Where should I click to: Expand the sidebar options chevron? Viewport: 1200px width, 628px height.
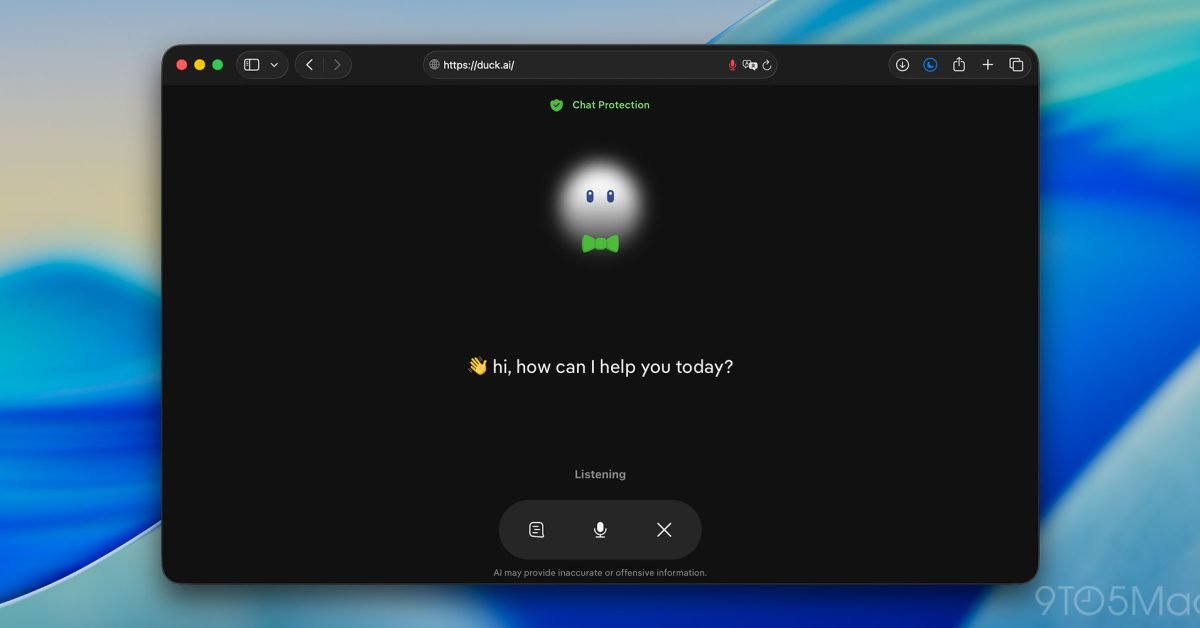tap(274, 63)
